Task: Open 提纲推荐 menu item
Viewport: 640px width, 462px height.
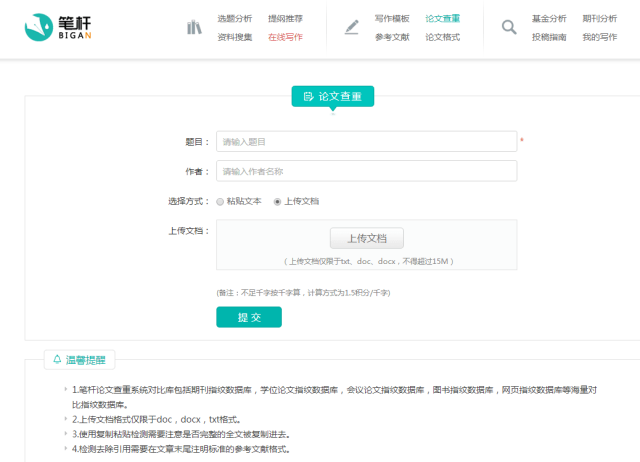Action: (285, 18)
